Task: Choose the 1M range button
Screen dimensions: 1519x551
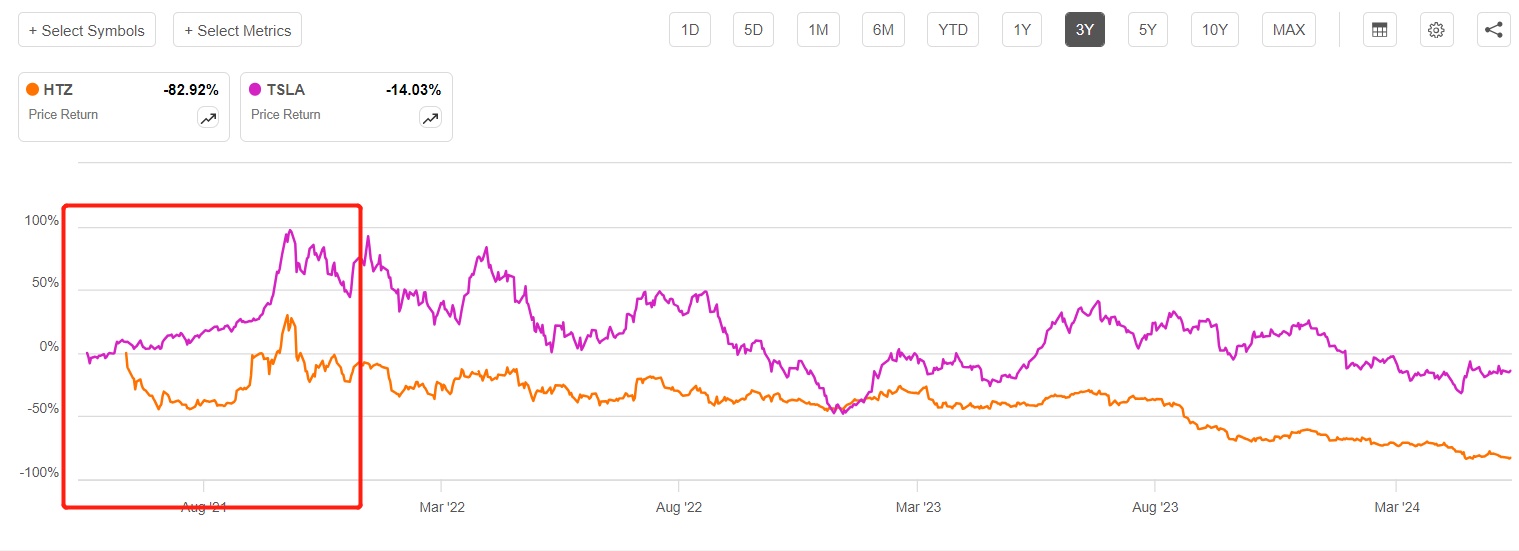Action: (818, 30)
